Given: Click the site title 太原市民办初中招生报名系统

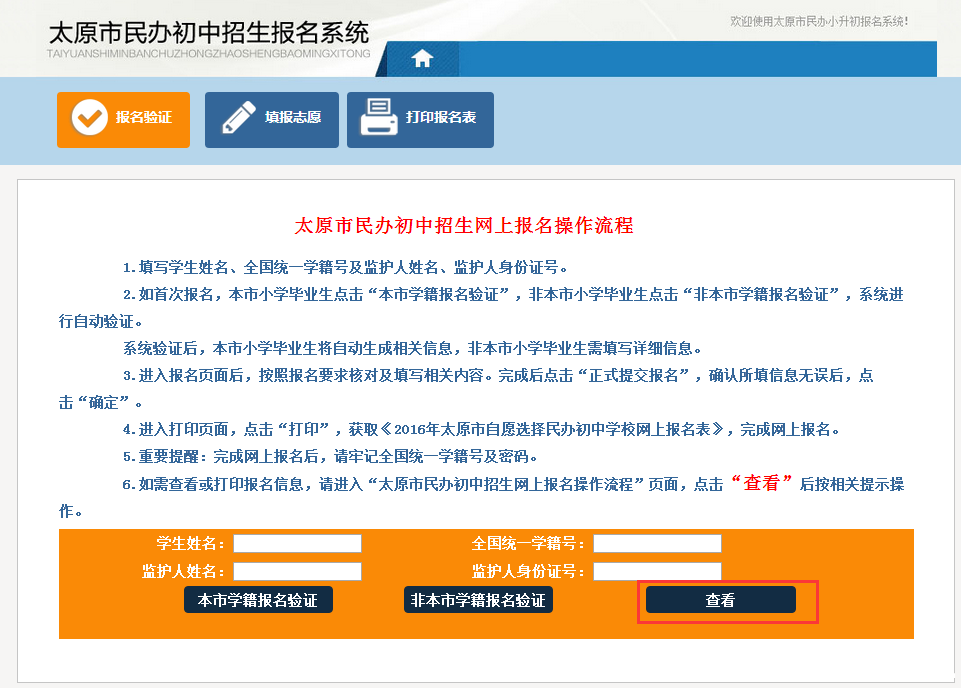Looking at the screenshot, I should point(208,31).
